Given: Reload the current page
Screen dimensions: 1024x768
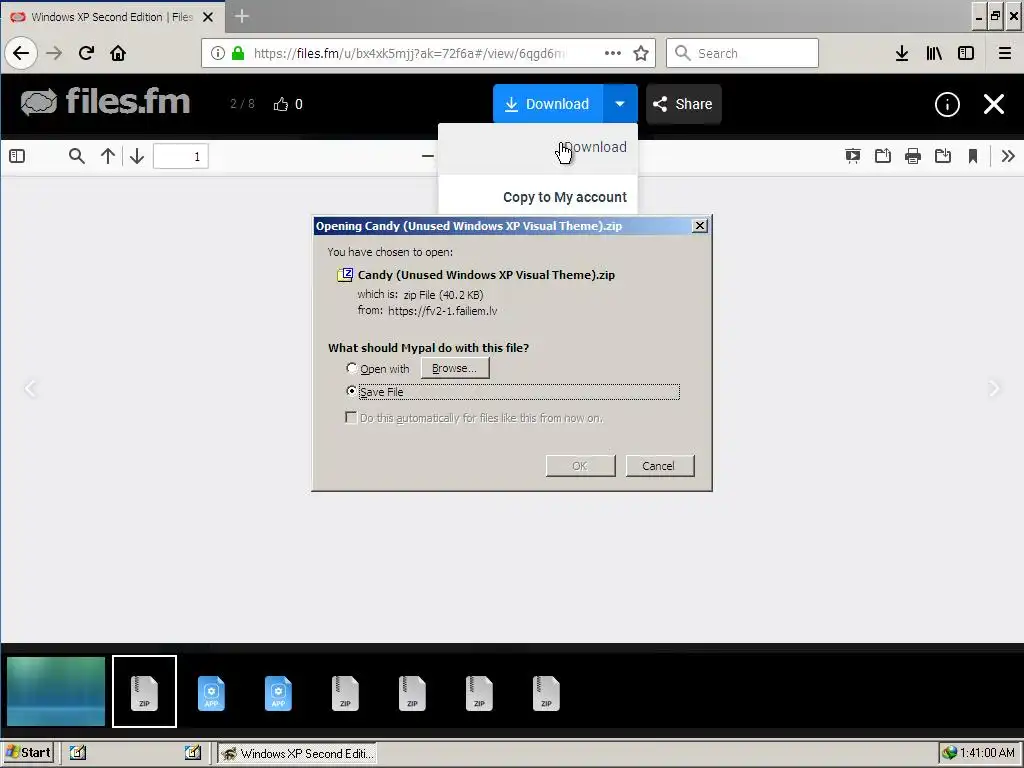Looking at the screenshot, I should pos(86,53).
